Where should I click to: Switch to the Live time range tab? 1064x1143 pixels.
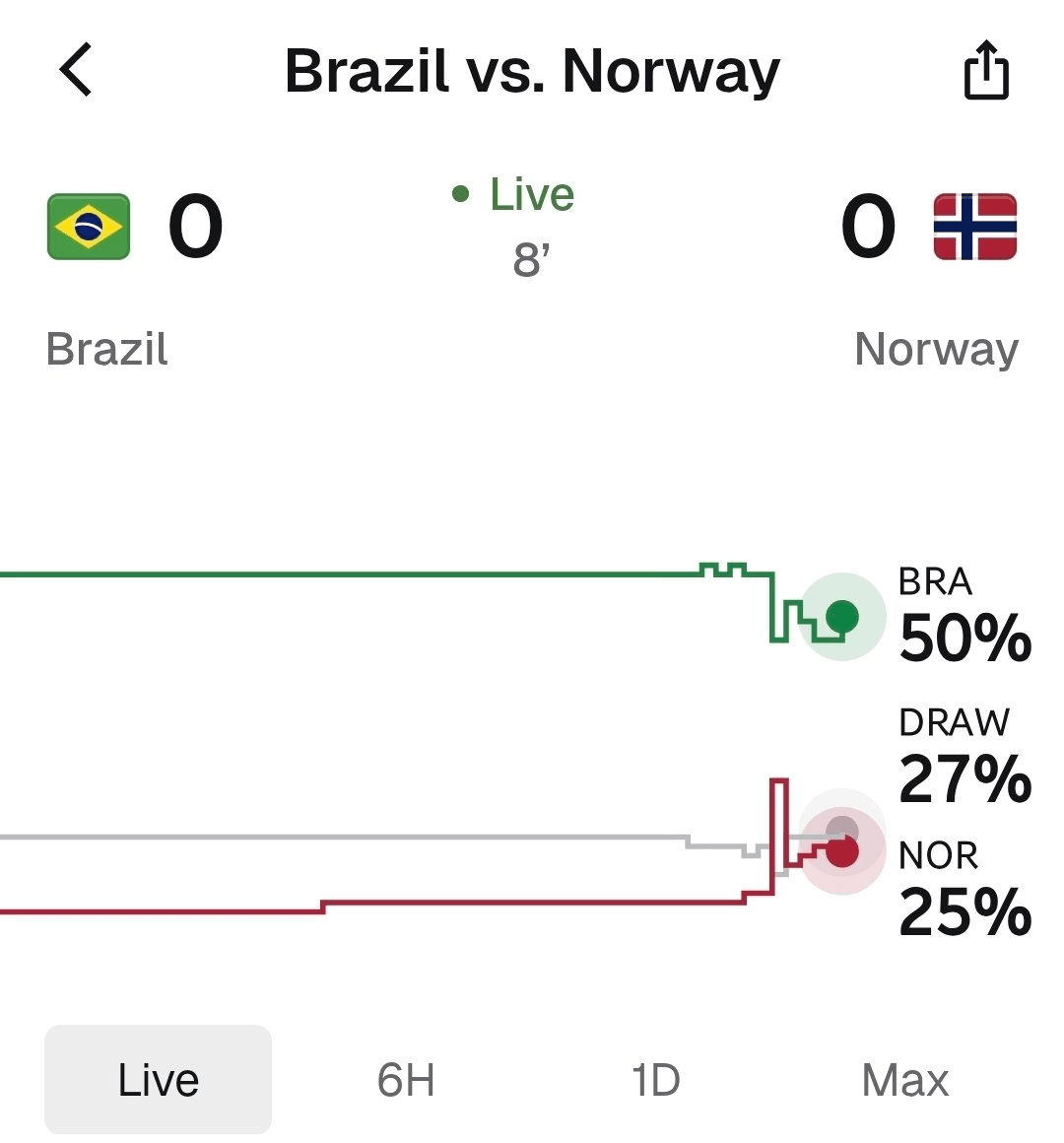159,1079
